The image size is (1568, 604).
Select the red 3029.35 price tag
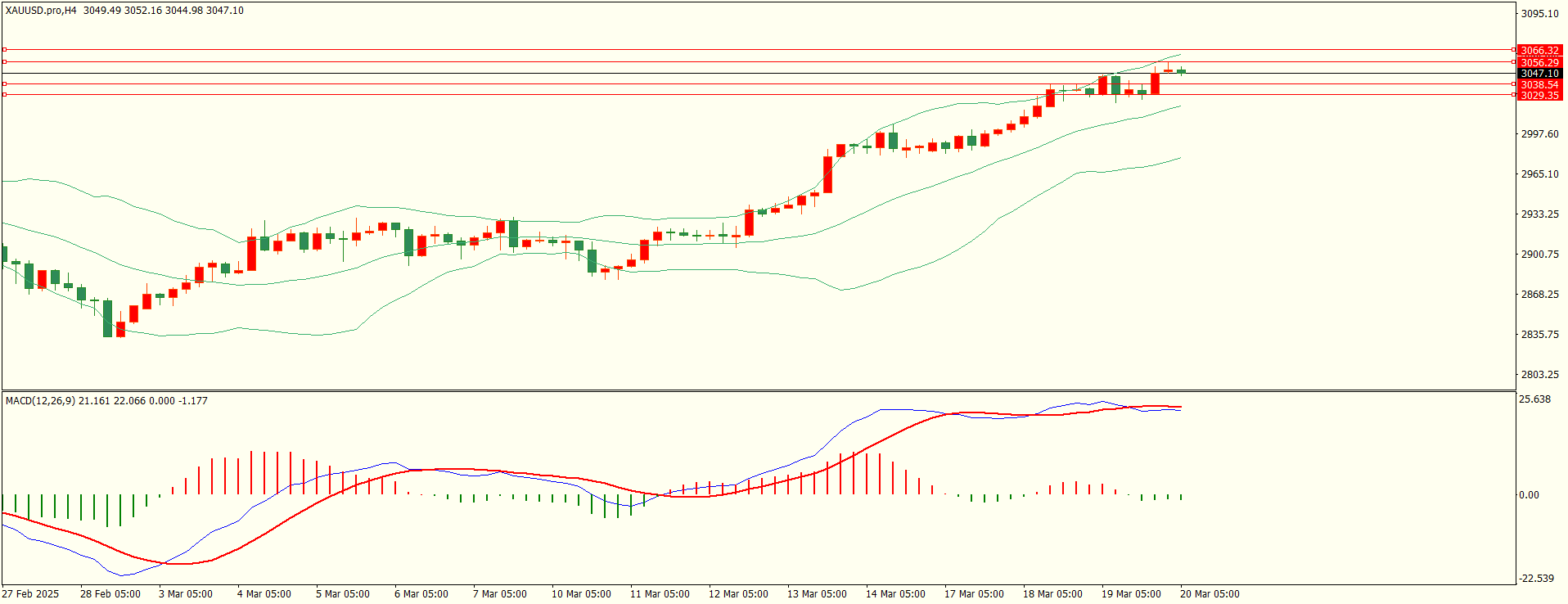point(1539,95)
